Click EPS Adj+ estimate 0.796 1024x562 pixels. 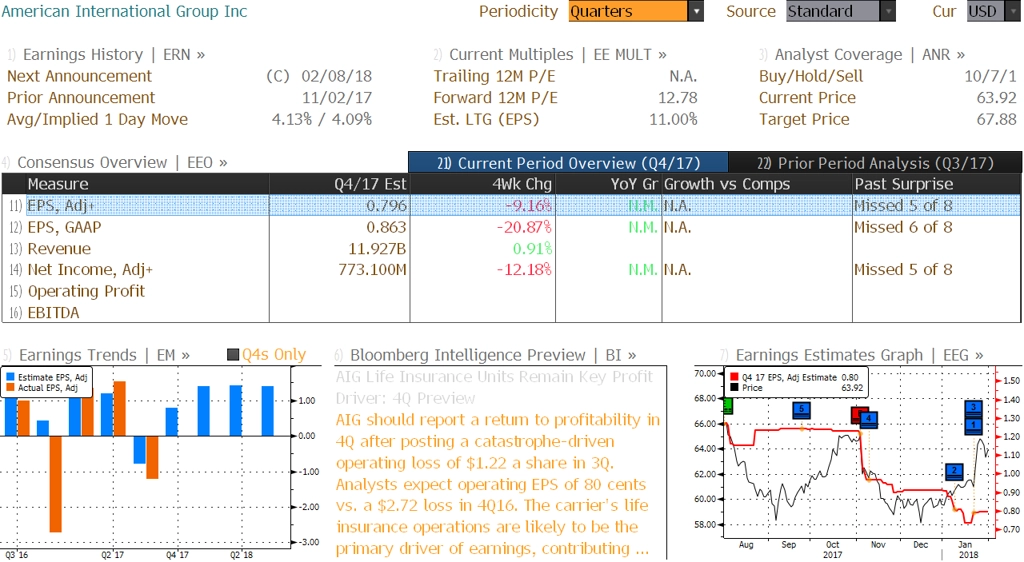pyautogui.click(x=386, y=206)
